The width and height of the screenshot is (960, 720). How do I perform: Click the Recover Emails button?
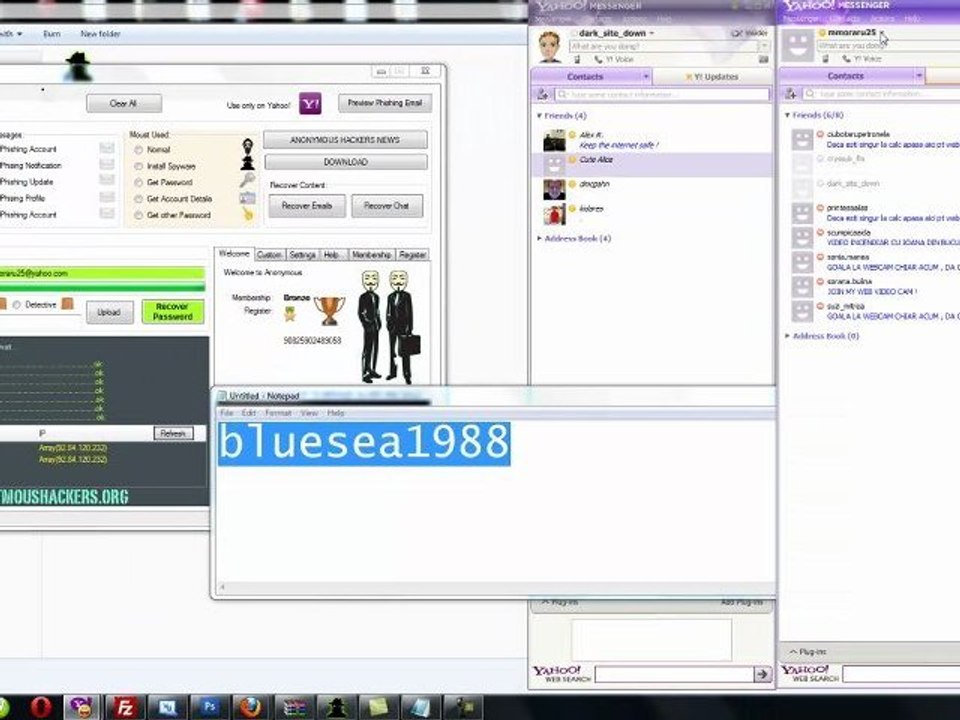[307, 206]
